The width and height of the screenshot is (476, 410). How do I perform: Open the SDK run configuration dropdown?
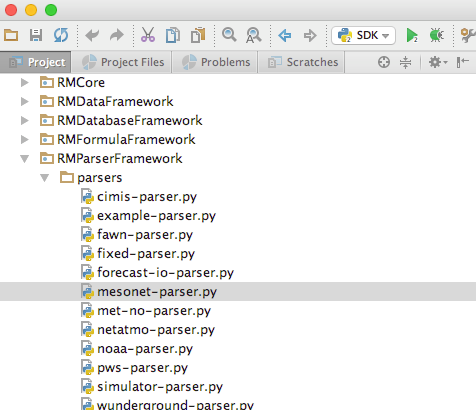point(363,35)
